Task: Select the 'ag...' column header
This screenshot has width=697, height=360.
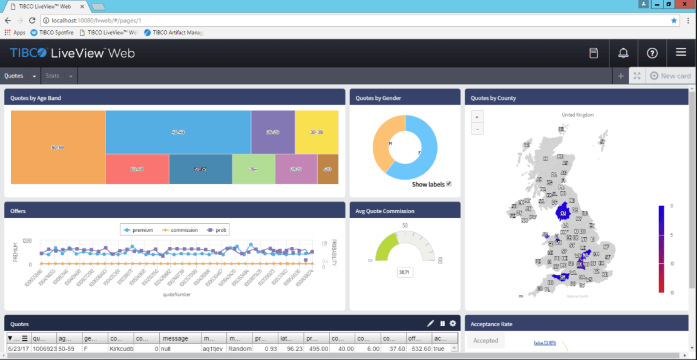Action: [69, 338]
